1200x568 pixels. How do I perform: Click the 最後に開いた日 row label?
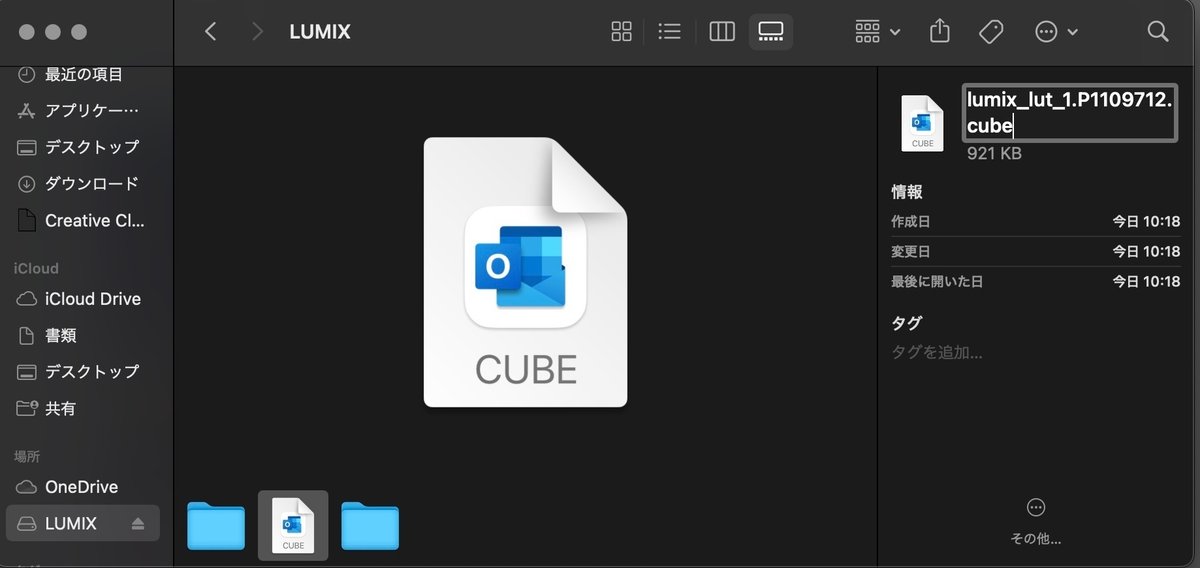[937, 282]
